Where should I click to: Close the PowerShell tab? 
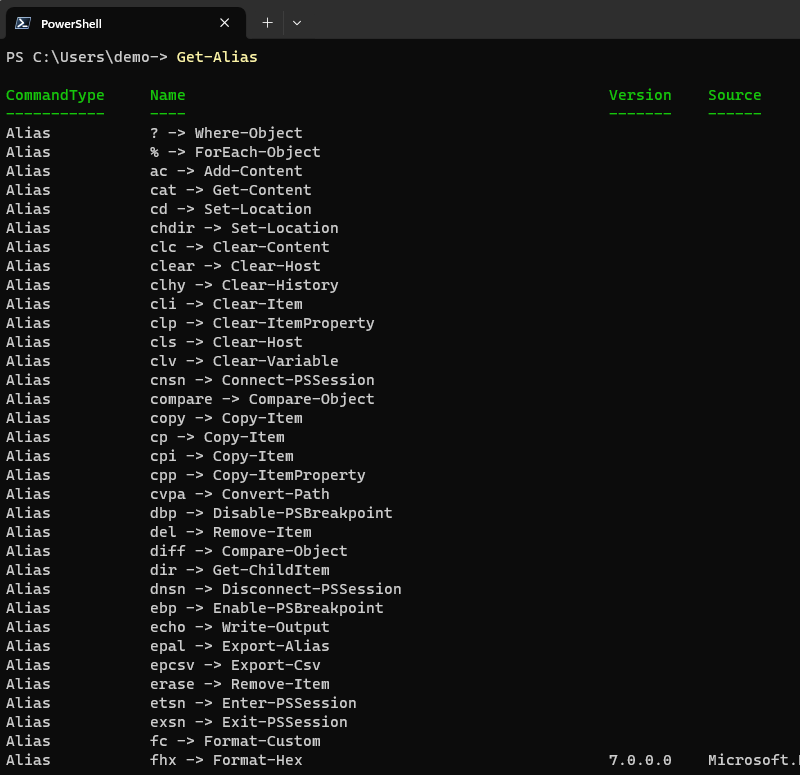pyautogui.click(x=225, y=23)
